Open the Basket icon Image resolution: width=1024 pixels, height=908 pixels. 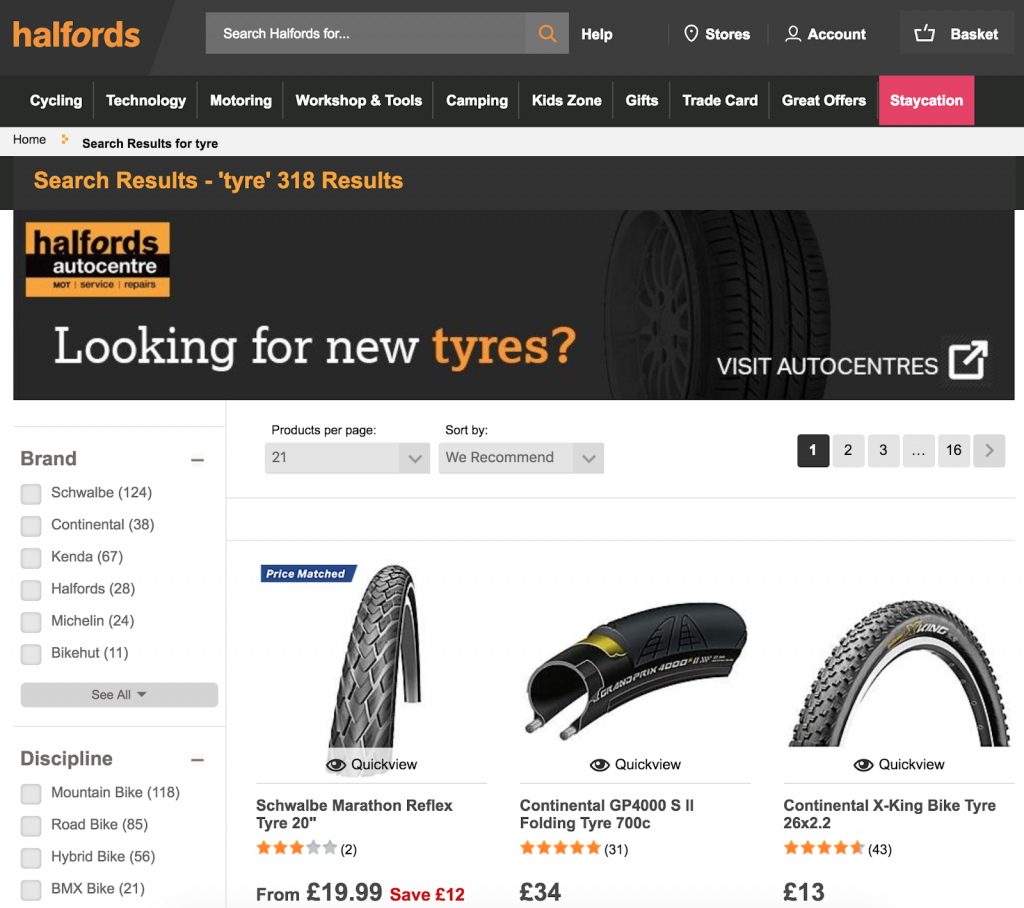[x=924, y=33]
